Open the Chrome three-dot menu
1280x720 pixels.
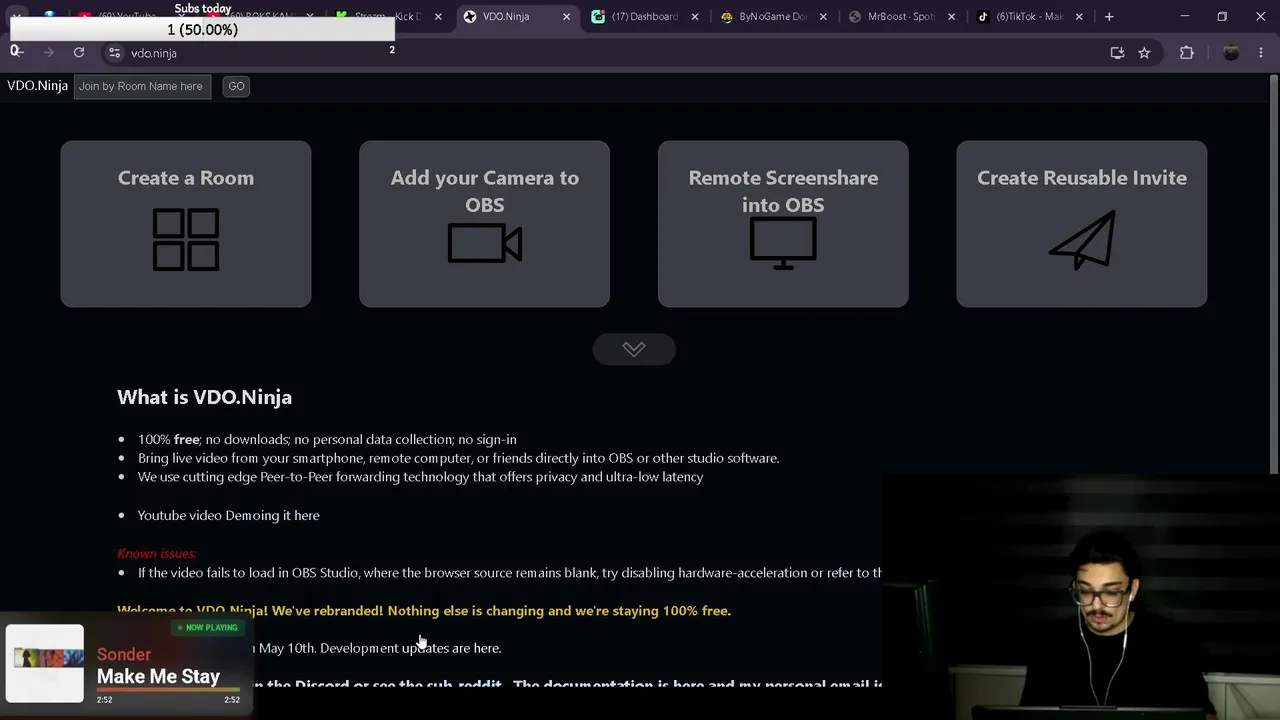point(1262,53)
